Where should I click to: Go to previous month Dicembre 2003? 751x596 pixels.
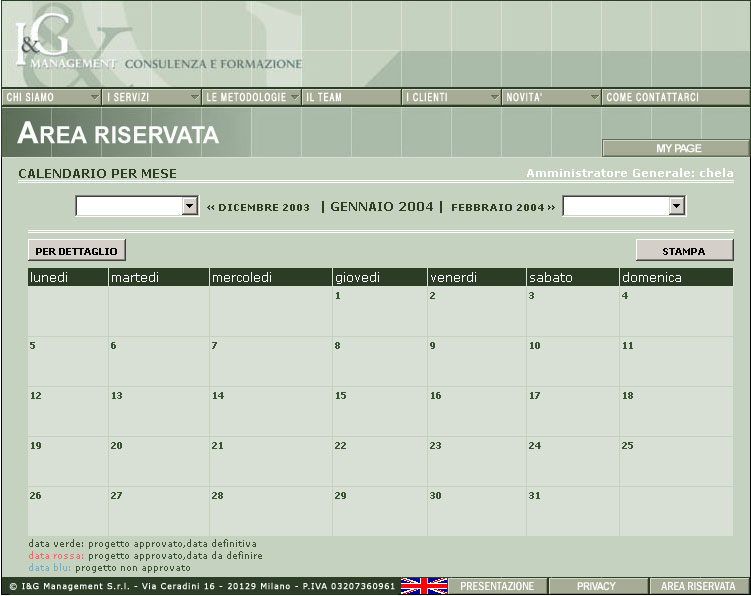point(259,207)
